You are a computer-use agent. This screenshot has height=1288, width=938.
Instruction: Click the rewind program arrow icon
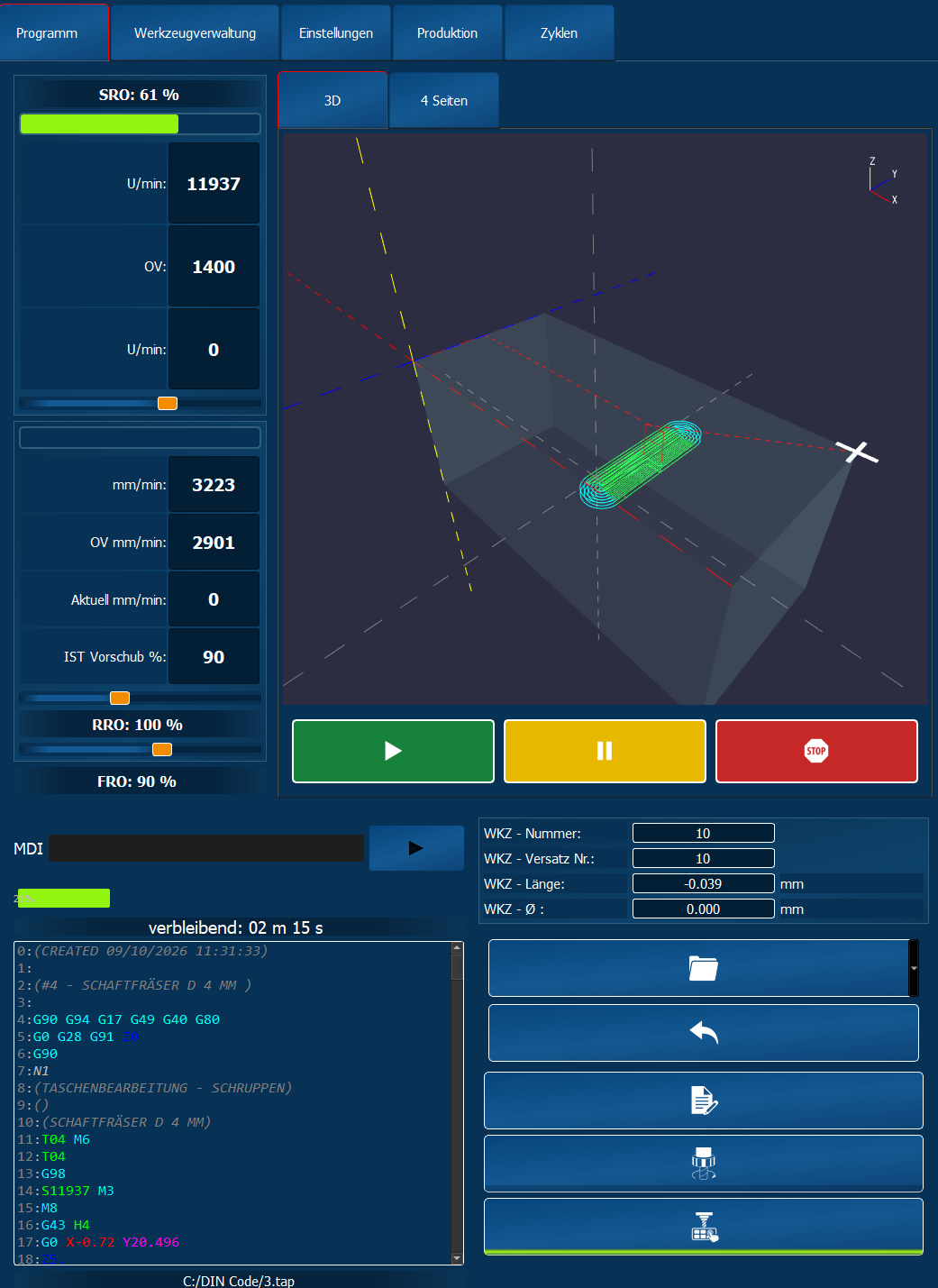point(704,1033)
